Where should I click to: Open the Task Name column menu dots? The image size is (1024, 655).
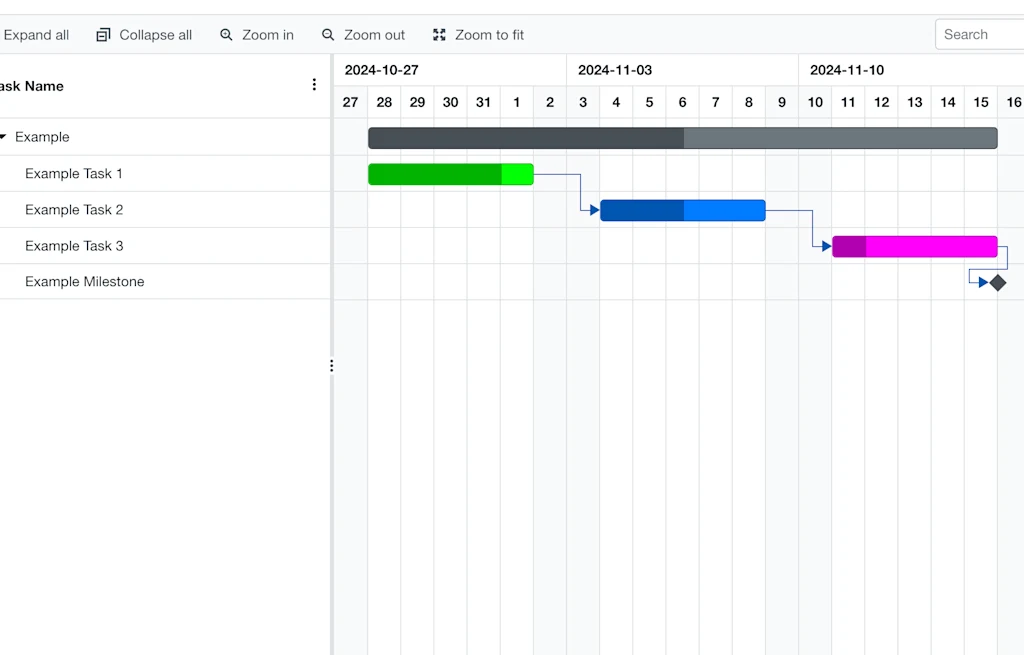[314, 84]
